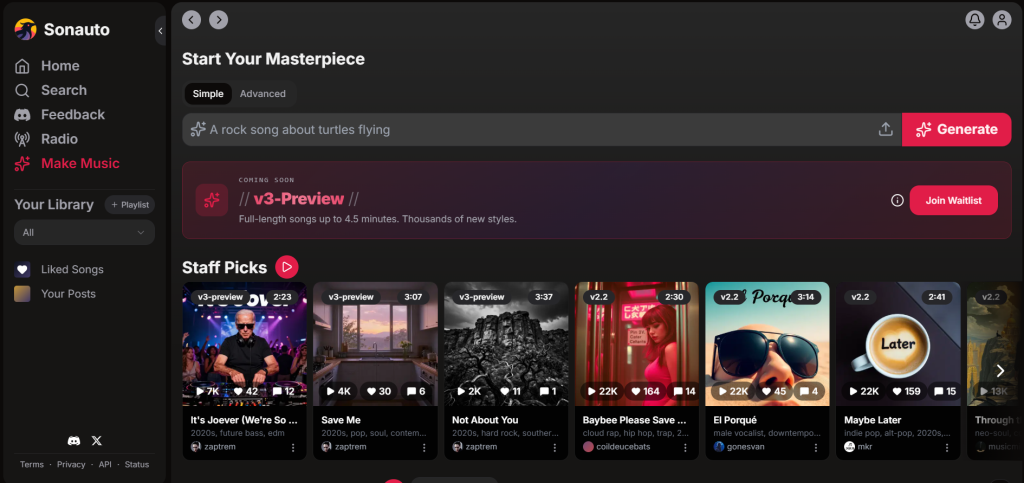This screenshot has width=1024, height=483.
Task: Open 15 comments on Maybe Later
Action: click(x=944, y=391)
